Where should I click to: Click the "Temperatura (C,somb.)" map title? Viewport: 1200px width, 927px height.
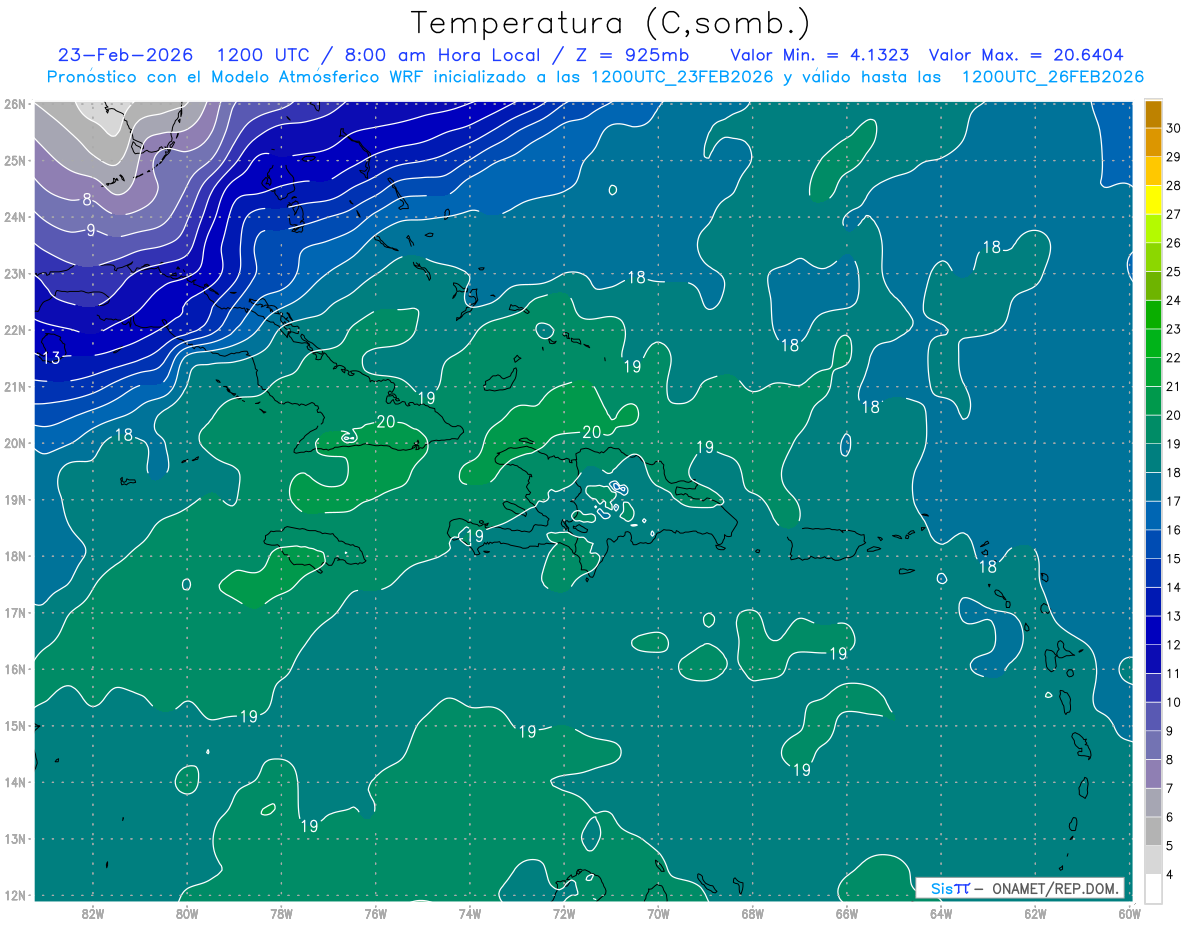pyautogui.click(x=610, y=24)
